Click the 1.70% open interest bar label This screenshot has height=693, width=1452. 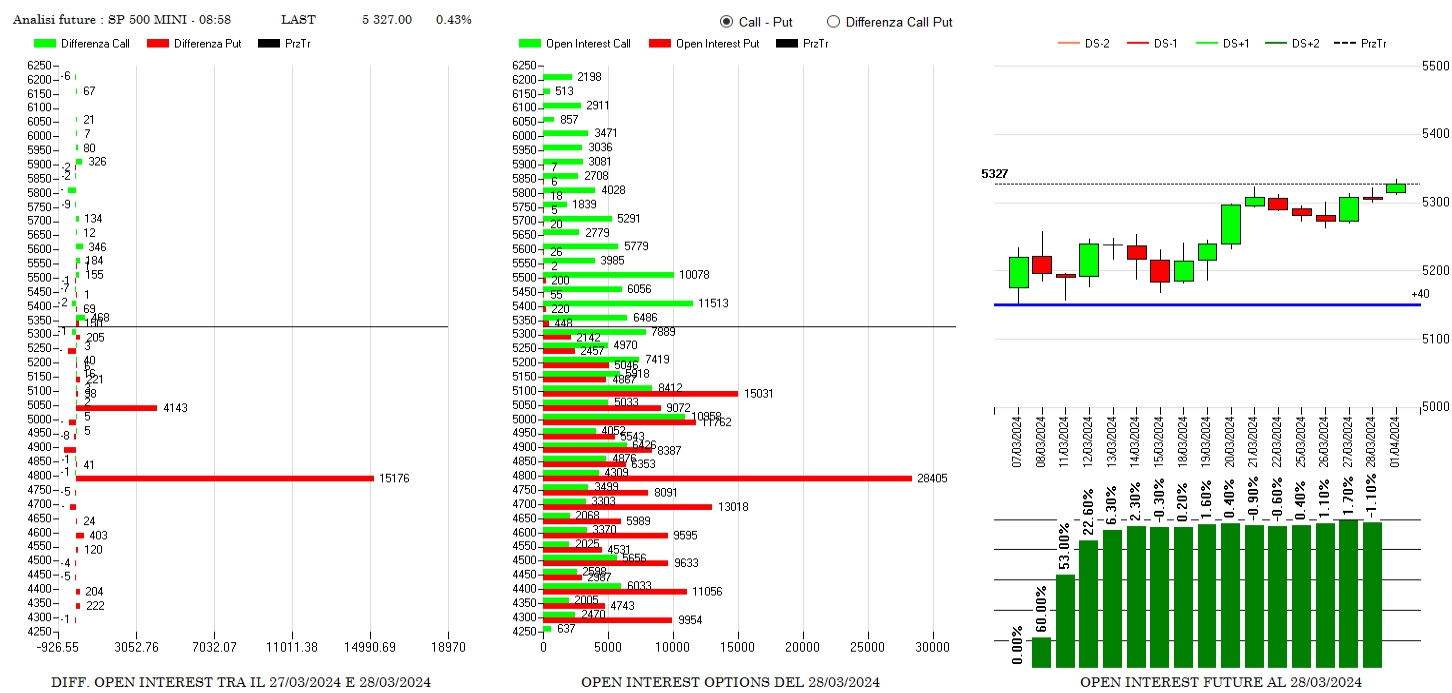click(1348, 496)
